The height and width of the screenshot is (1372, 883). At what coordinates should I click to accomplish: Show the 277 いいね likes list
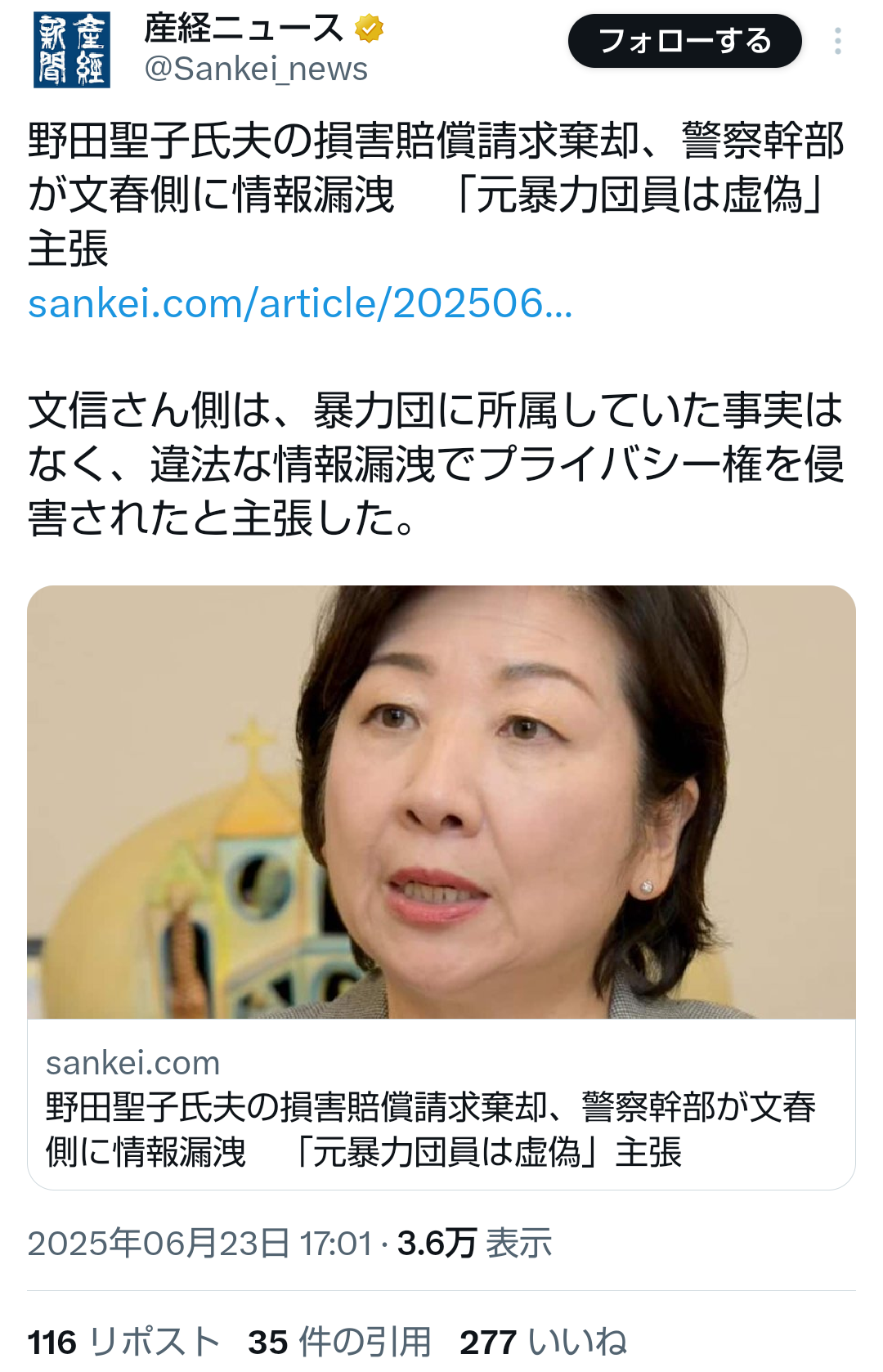[543, 1343]
